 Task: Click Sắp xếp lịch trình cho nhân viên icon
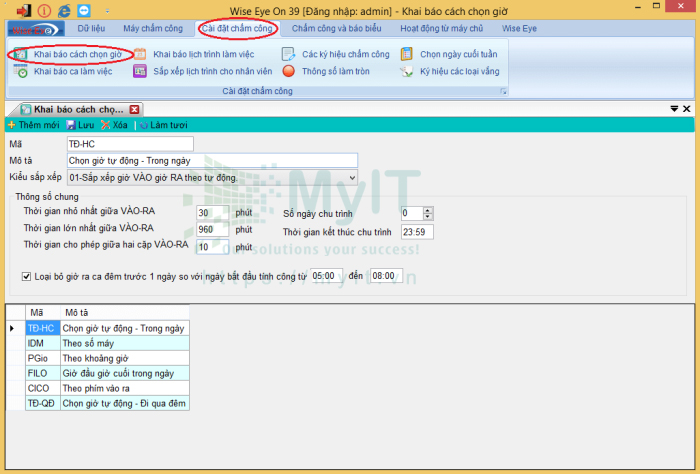140,71
